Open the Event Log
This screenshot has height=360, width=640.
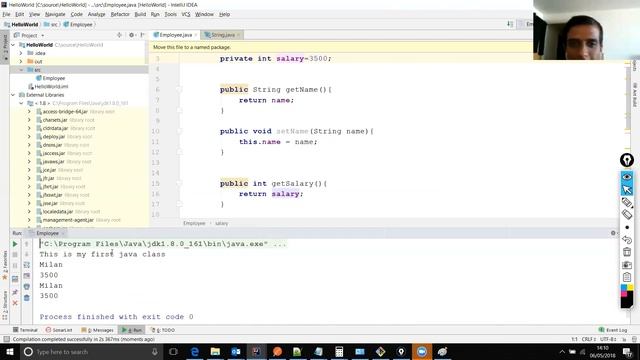[613, 330]
